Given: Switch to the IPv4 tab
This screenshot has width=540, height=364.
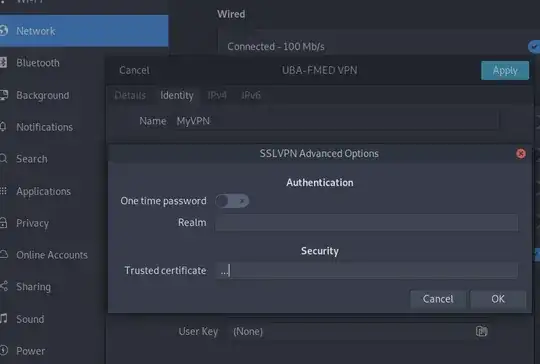Looking at the screenshot, I should coord(217,95).
